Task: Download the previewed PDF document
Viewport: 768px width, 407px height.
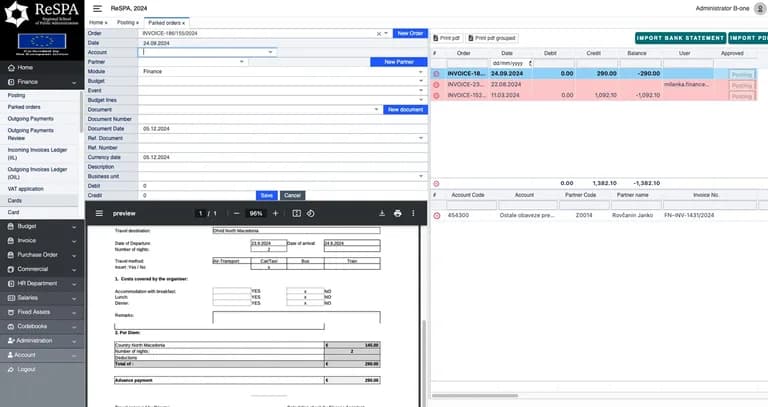Action: (x=382, y=214)
